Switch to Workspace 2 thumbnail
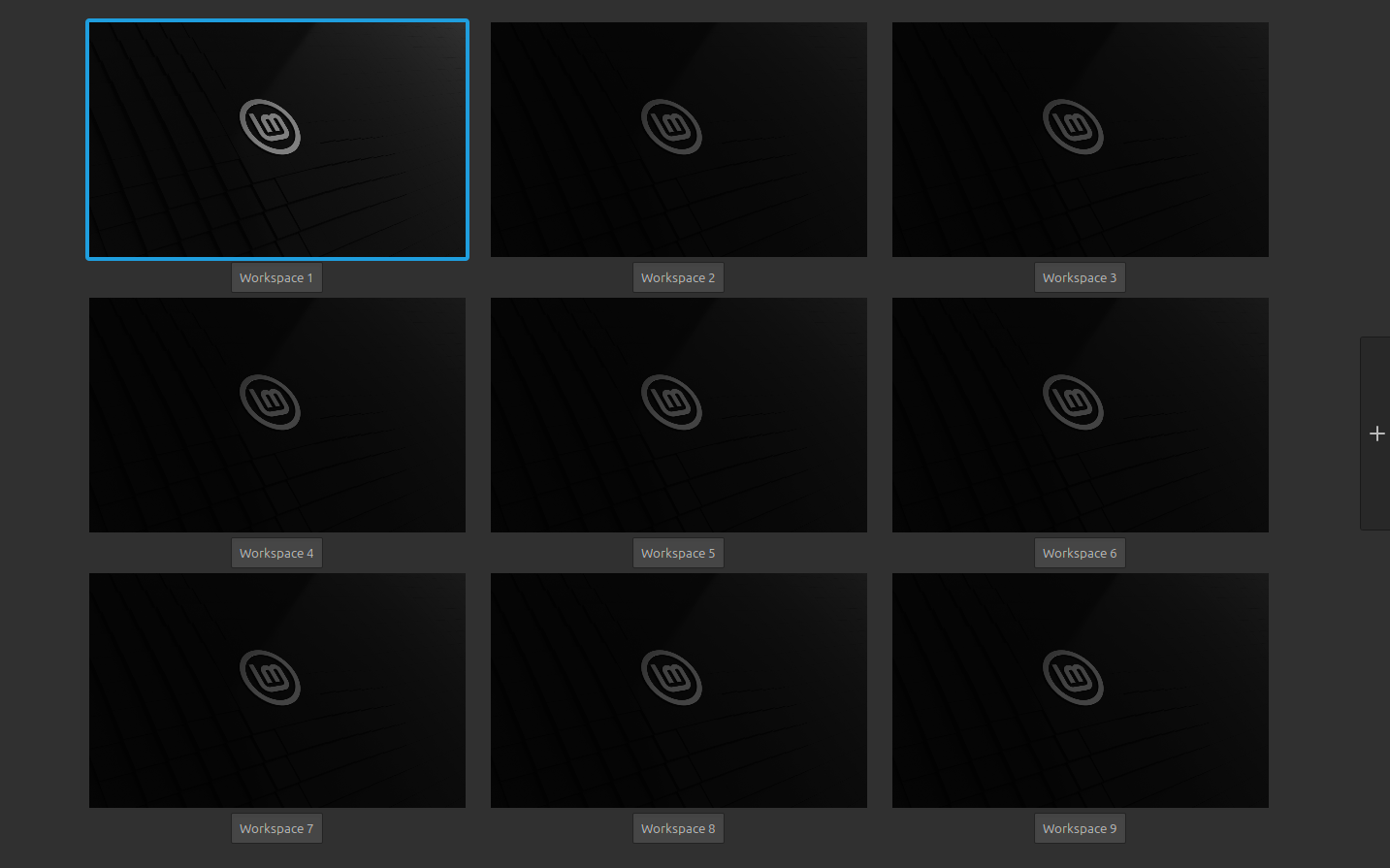Image resolution: width=1390 pixels, height=868 pixels. (x=678, y=139)
